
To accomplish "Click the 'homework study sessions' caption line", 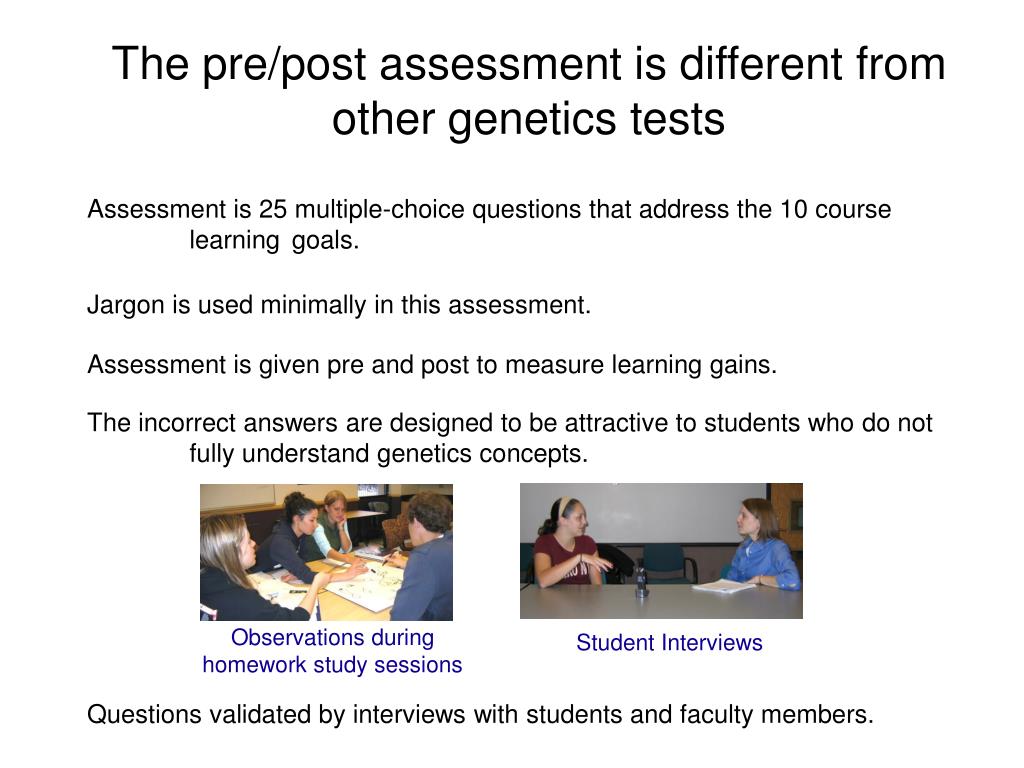I will tap(332, 665).
